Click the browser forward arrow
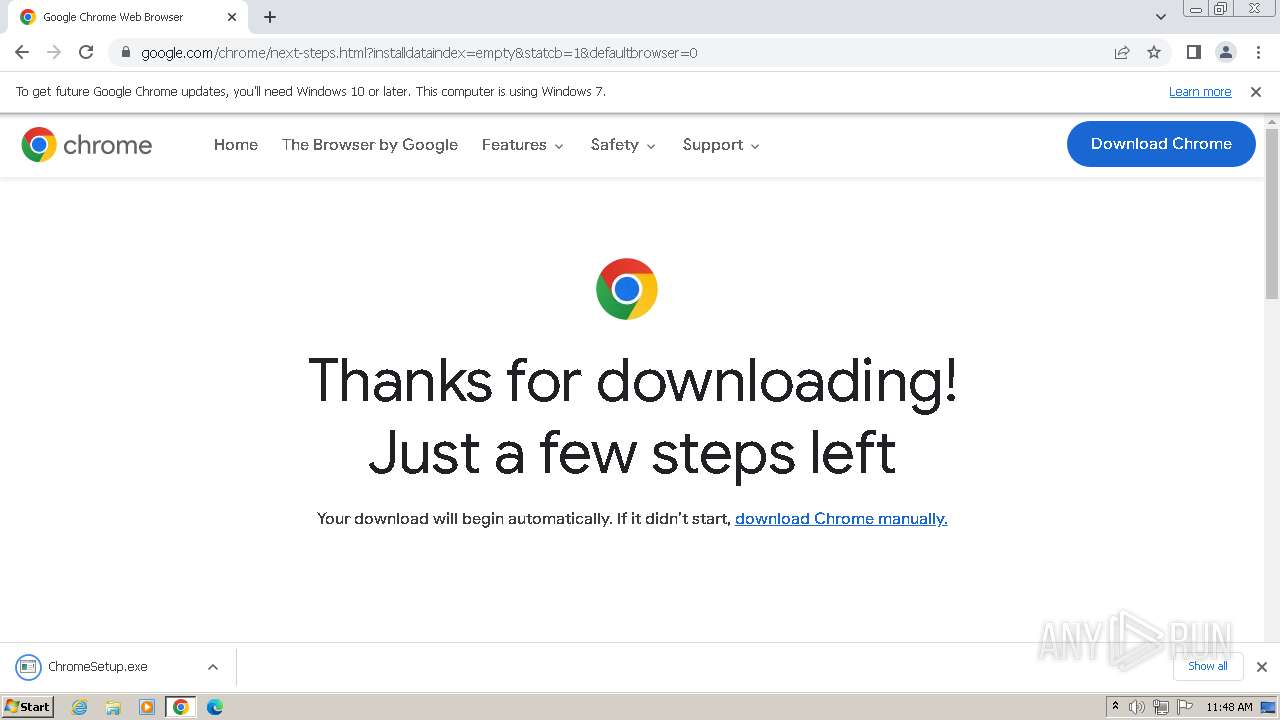This screenshot has width=1280, height=720. tap(54, 52)
